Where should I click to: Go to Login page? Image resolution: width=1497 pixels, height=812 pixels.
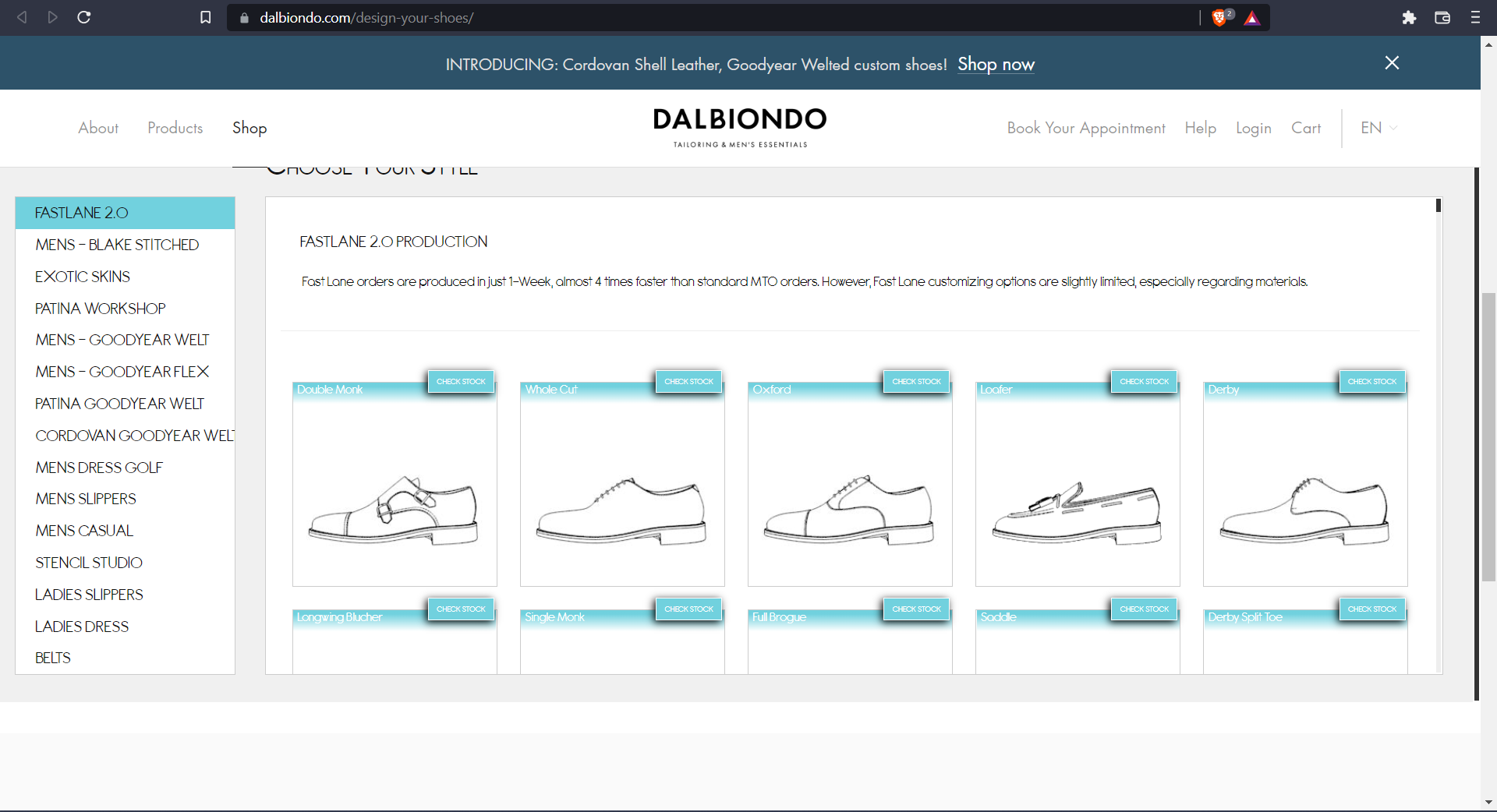click(x=1253, y=128)
